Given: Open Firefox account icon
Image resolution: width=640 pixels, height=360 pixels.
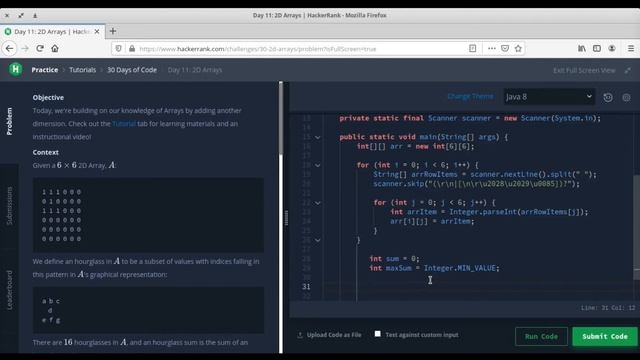Looking at the screenshot, I should (612, 49).
